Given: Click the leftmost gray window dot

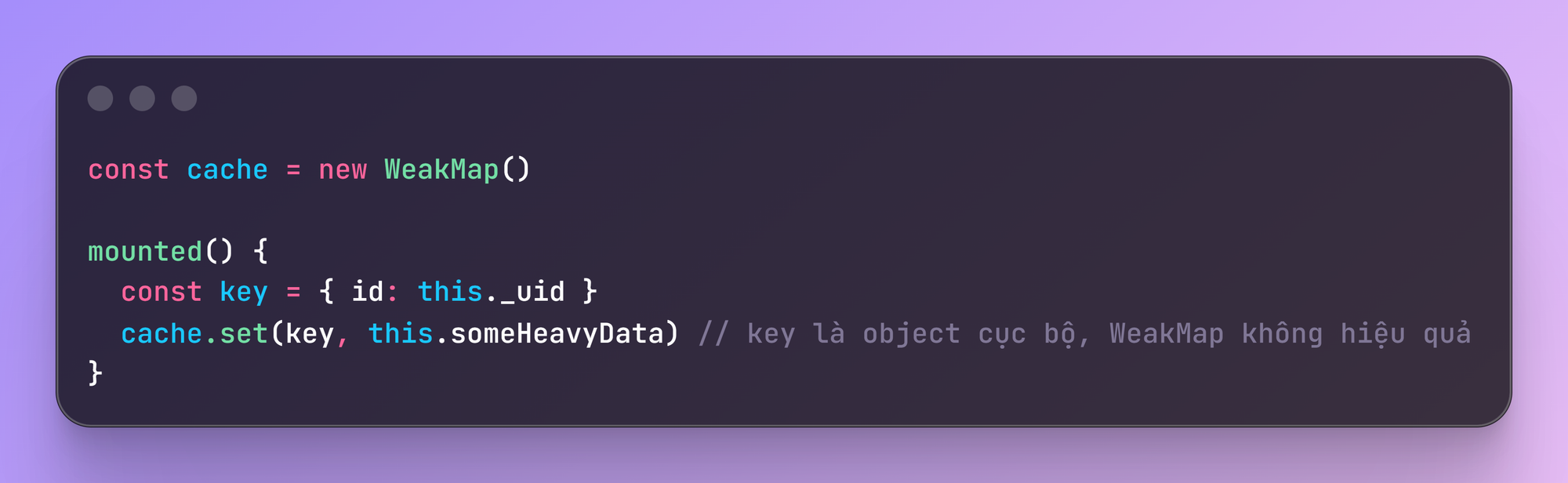Looking at the screenshot, I should 100,99.
